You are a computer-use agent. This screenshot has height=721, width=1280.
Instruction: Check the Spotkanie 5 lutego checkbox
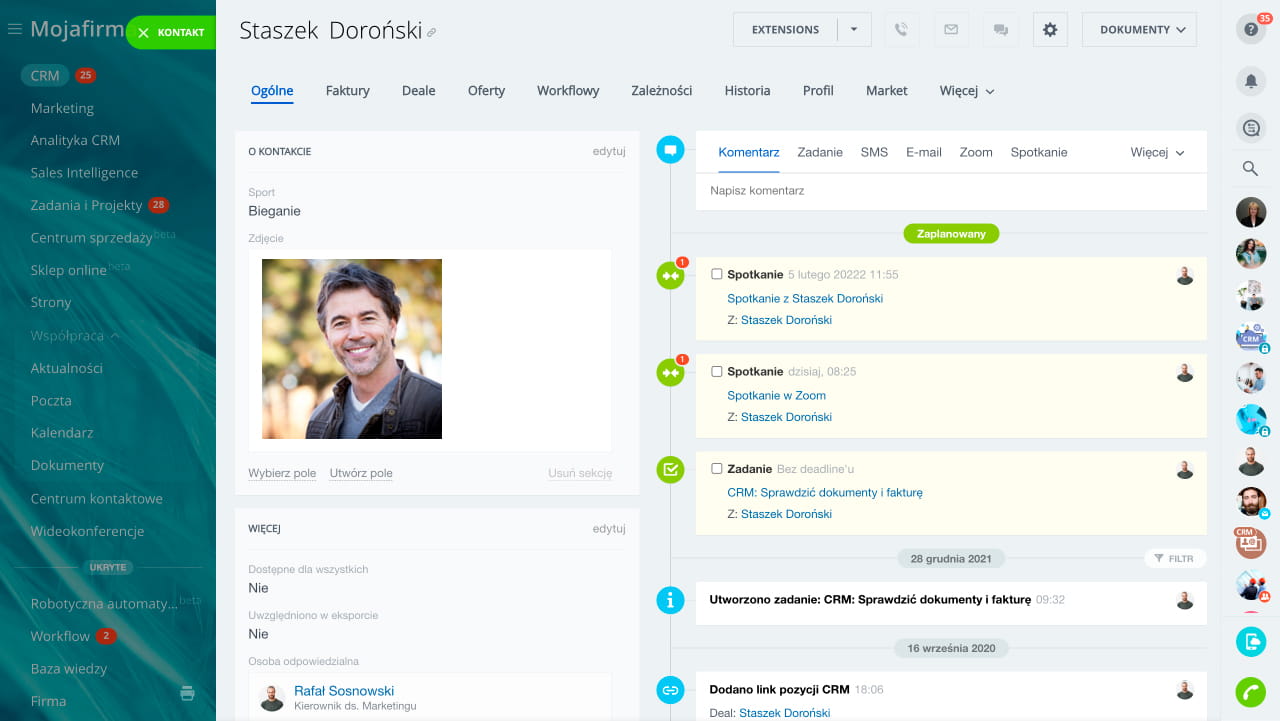pyautogui.click(x=716, y=274)
